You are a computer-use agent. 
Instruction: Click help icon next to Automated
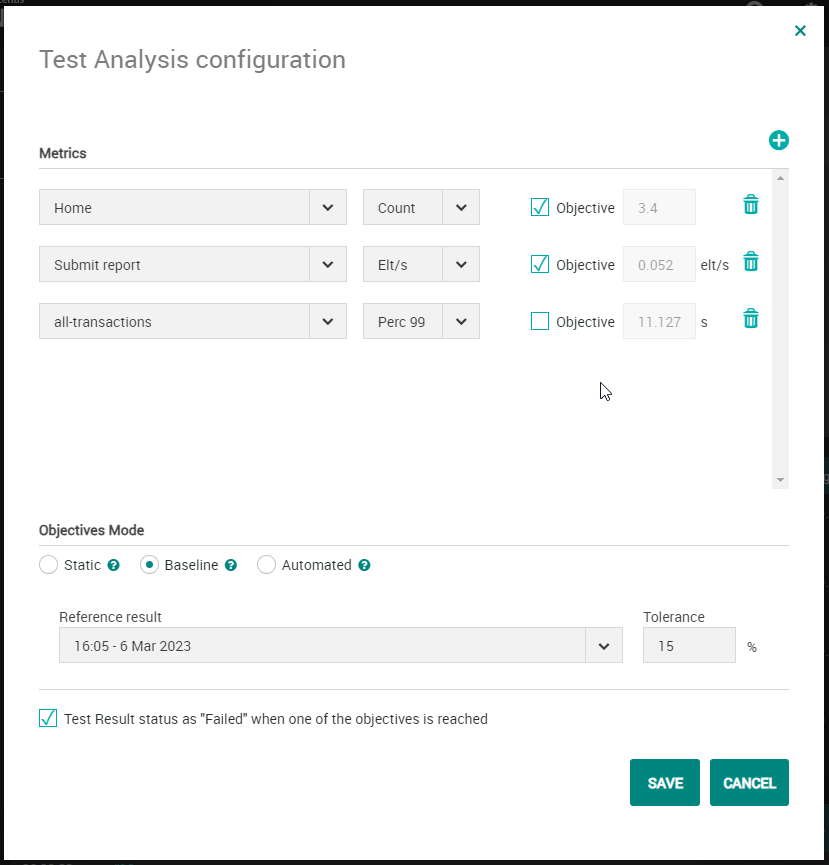(x=364, y=565)
